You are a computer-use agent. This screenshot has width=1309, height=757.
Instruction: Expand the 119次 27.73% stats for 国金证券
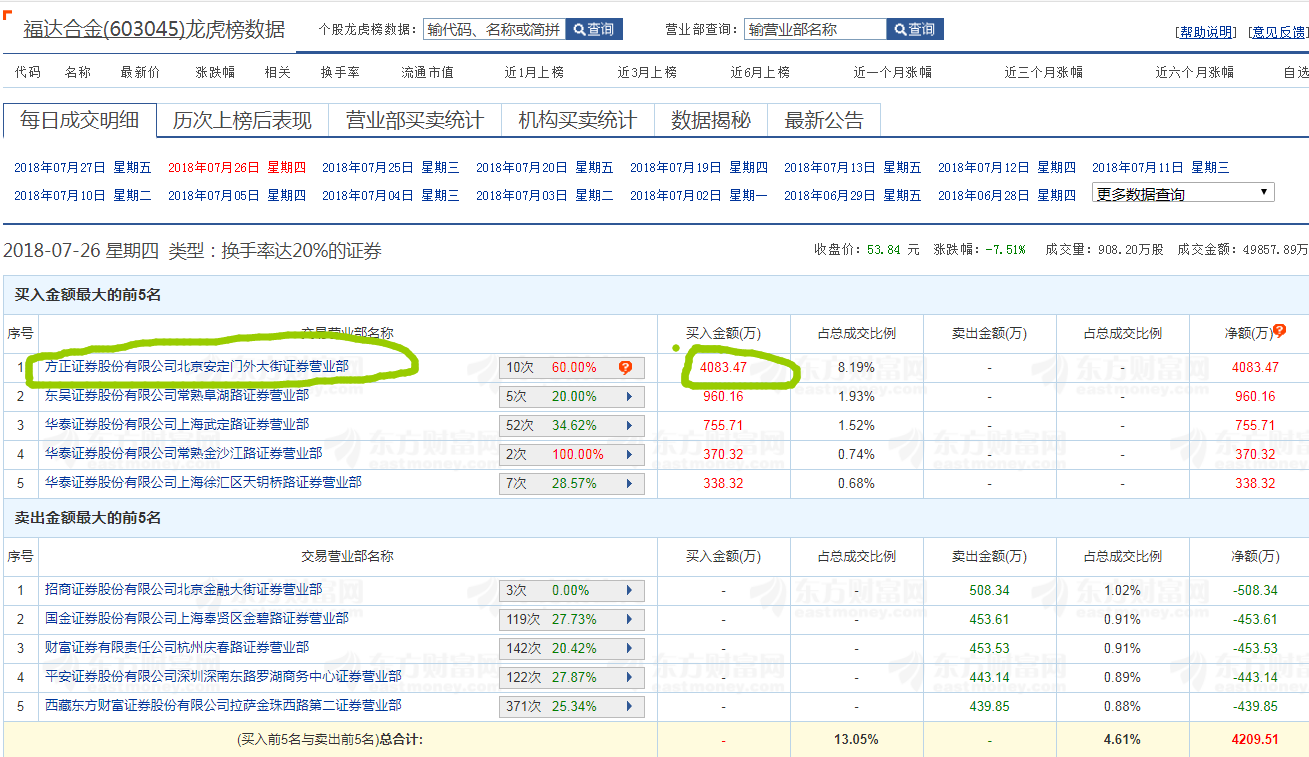click(572, 620)
